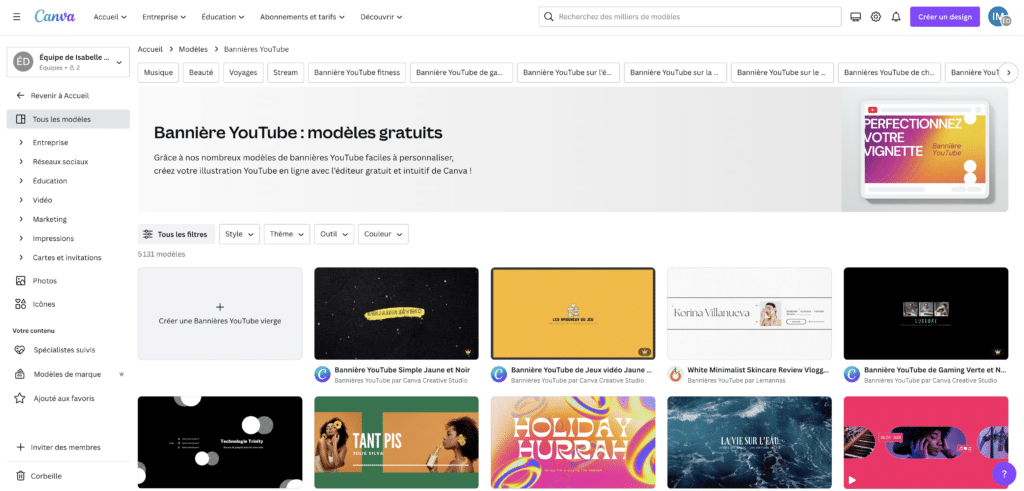This screenshot has height=491, width=1024.
Task: Create a blank Bannières YouTube design
Action: [x=220, y=313]
